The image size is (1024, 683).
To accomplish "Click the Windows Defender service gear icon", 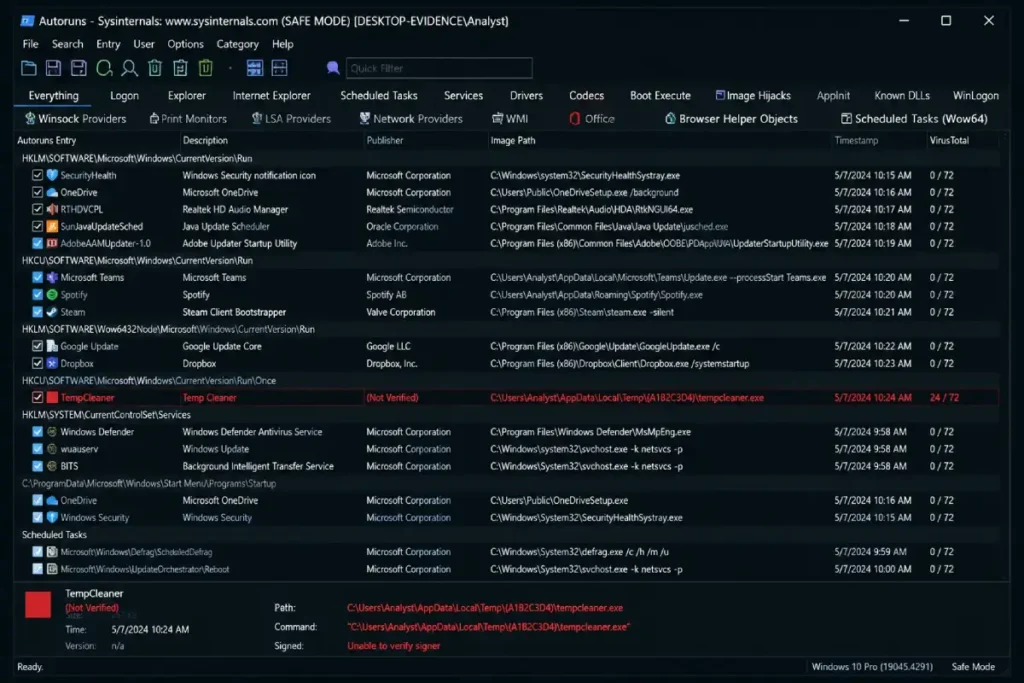I will [x=52, y=432].
